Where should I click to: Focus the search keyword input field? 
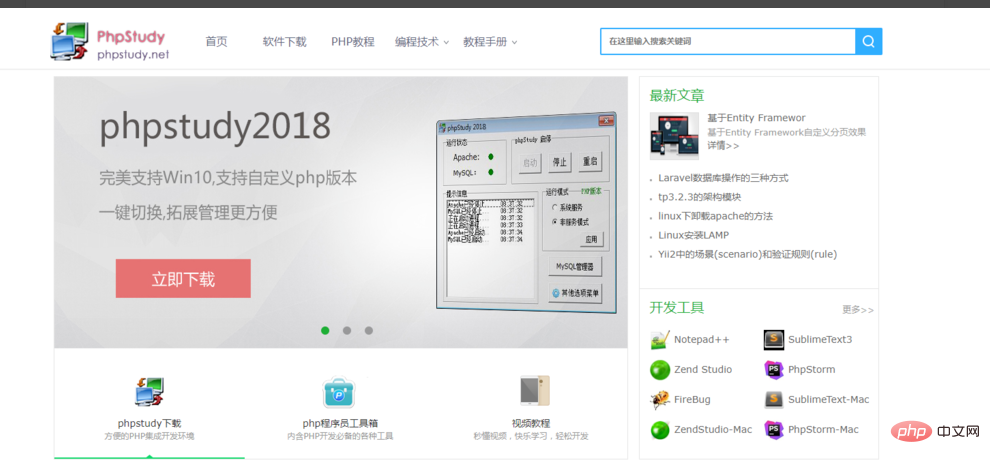728,42
